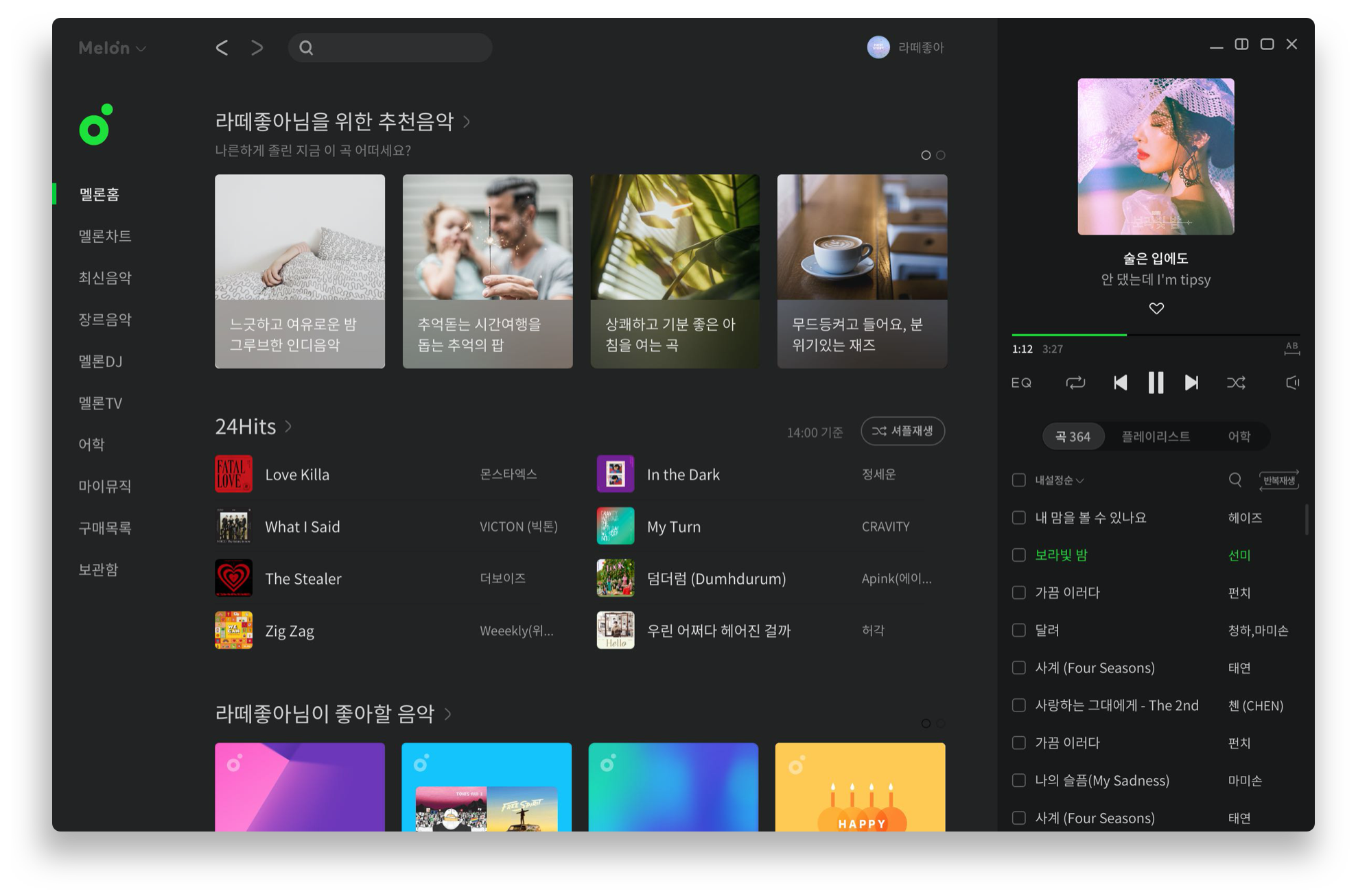Screen dimensions: 1356x896
Task: Check the box for 사계 (Four Seasons) by 태연
Action: (x=1018, y=668)
